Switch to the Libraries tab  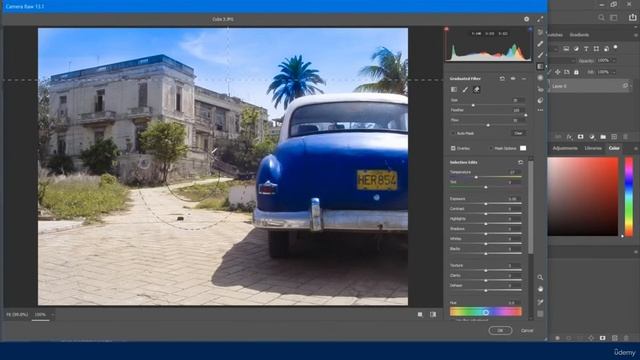pyautogui.click(x=593, y=148)
